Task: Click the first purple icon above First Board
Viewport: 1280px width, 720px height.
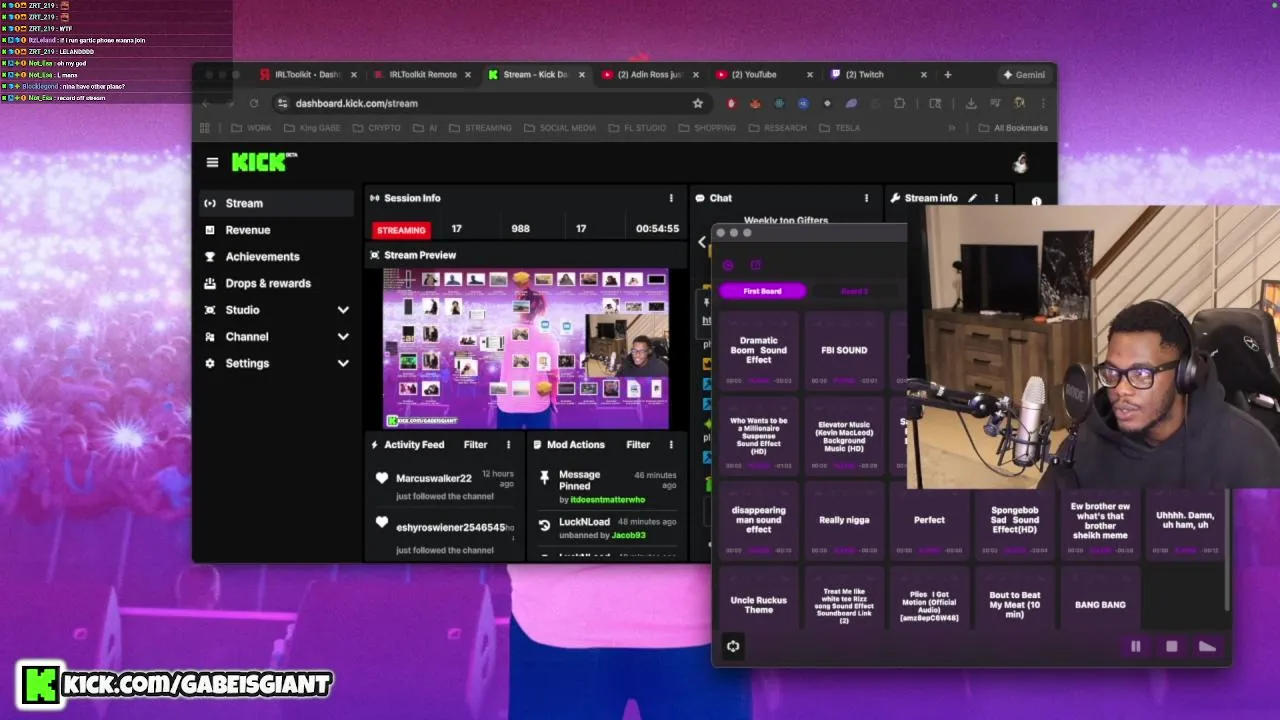Action: [x=728, y=265]
